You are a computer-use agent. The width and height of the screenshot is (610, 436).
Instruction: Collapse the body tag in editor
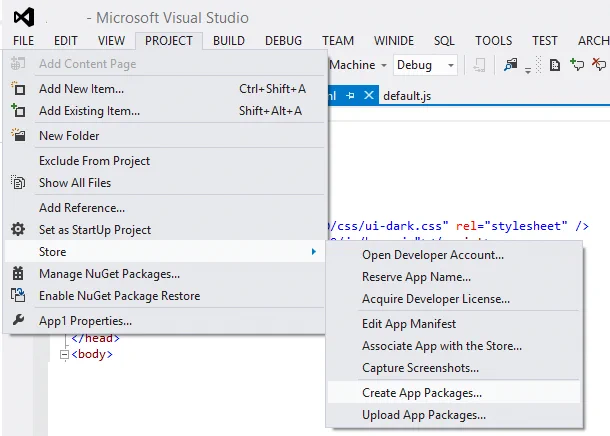tap(65, 355)
